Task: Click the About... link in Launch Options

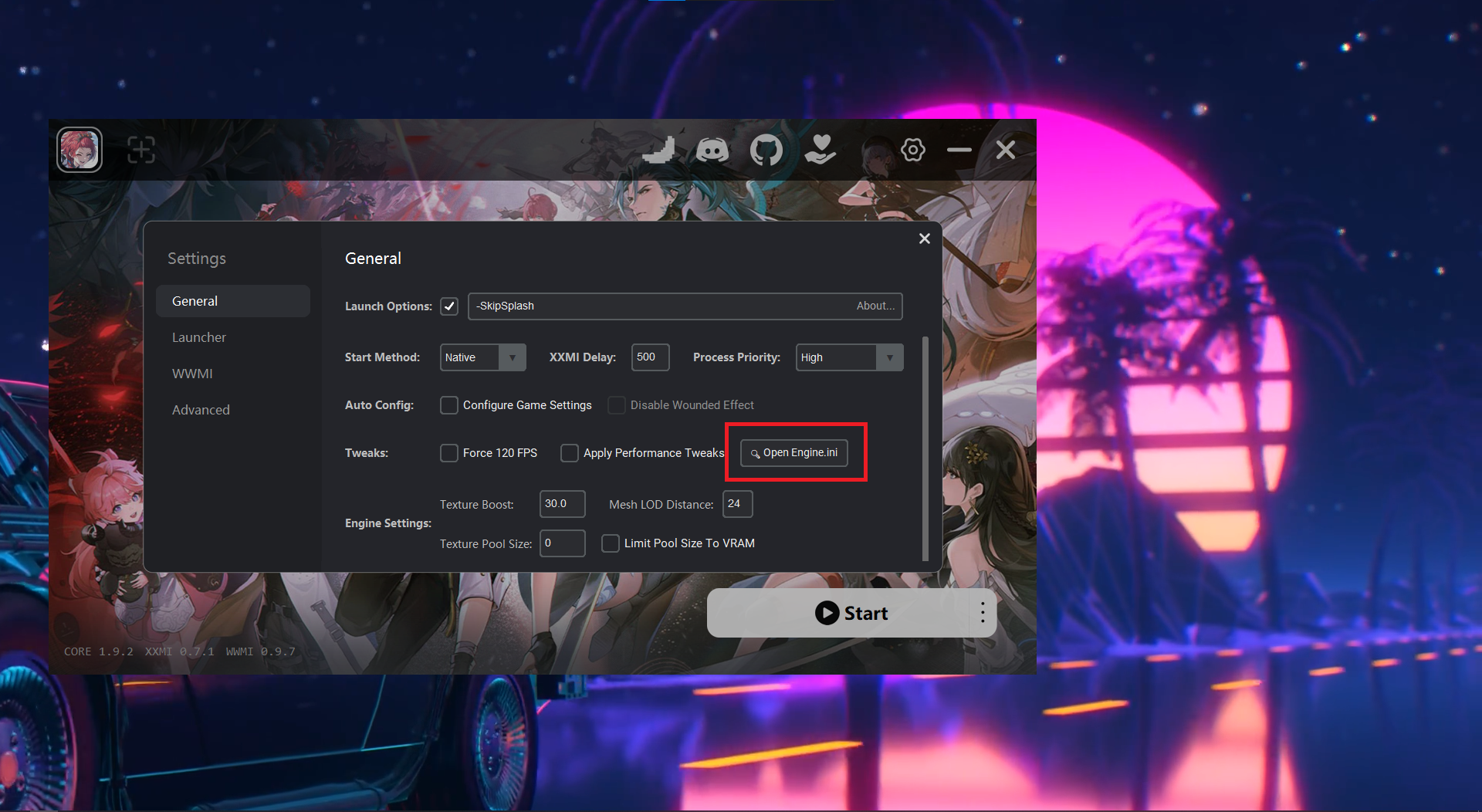Action: 876,306
